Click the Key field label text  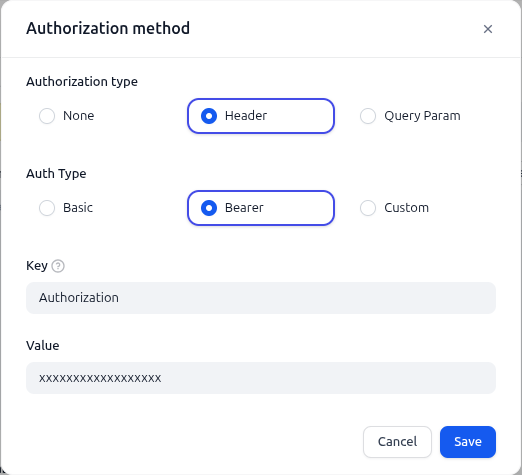37,266
